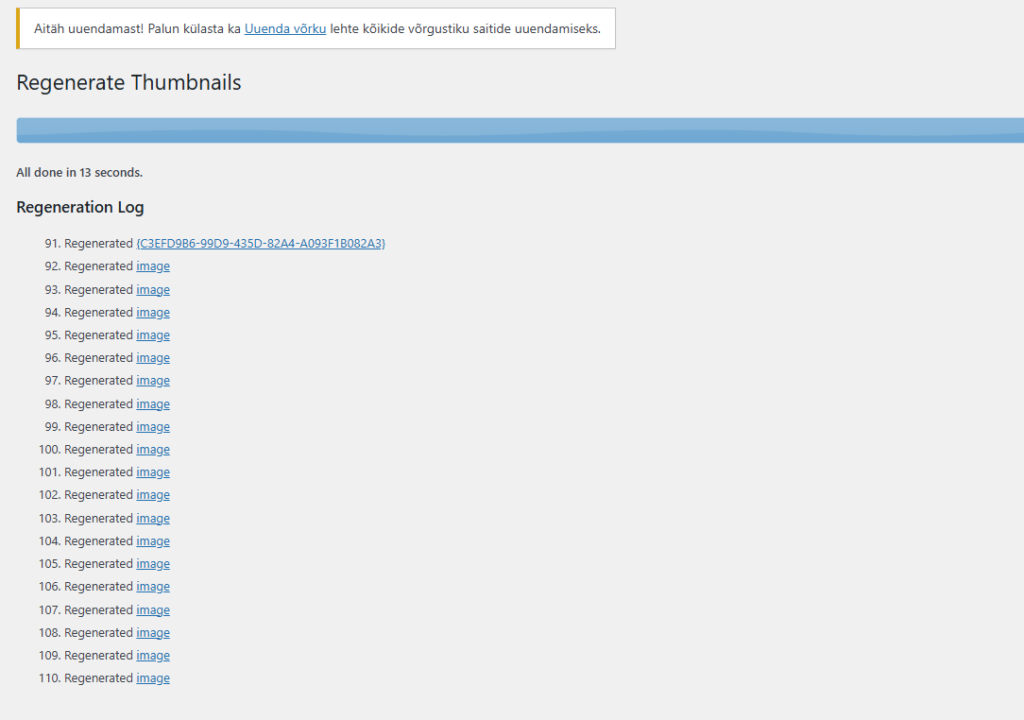Image resolution: width=1024 pixels, height=720 pixels.
Task: Select image link in row 96
Action: pos(153,358)
